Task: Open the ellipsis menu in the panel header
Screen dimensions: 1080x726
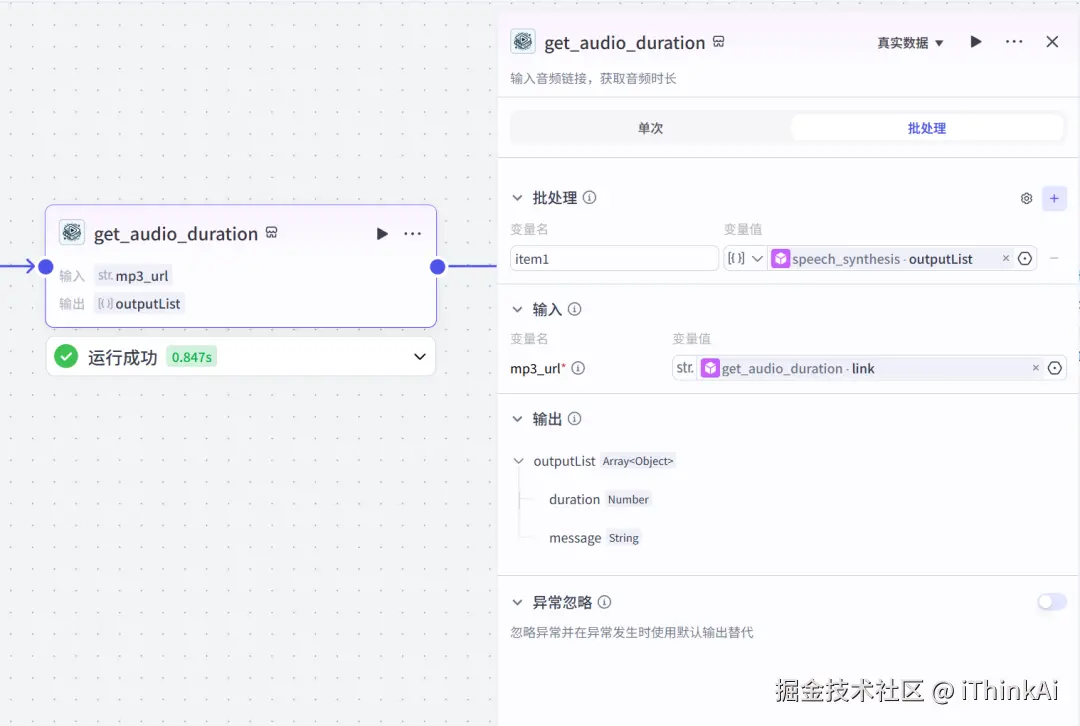Action: click(x=1014, y=42)
